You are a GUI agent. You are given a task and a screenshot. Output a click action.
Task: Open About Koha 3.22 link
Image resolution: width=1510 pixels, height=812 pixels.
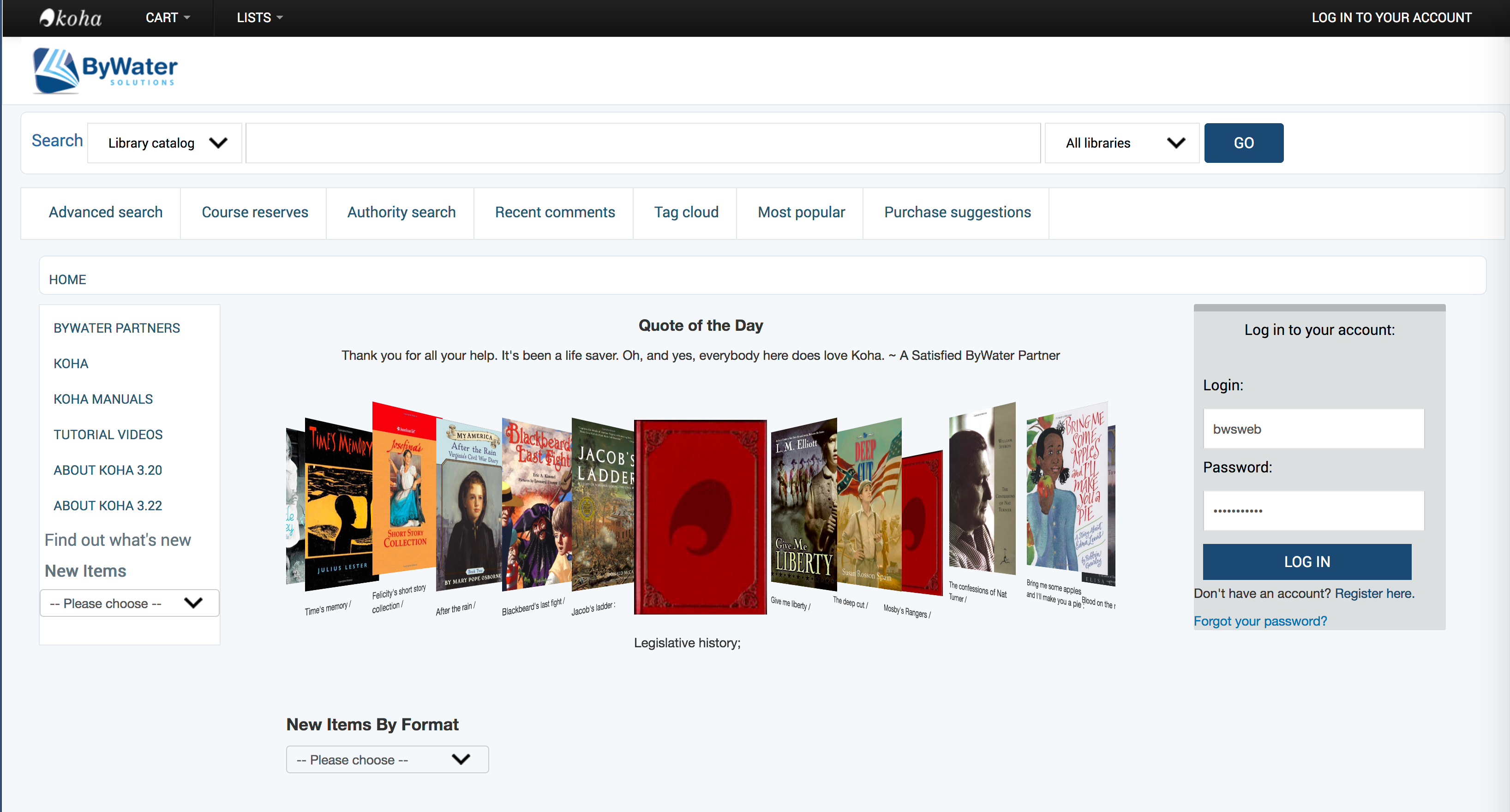click(x=108, y=506)
